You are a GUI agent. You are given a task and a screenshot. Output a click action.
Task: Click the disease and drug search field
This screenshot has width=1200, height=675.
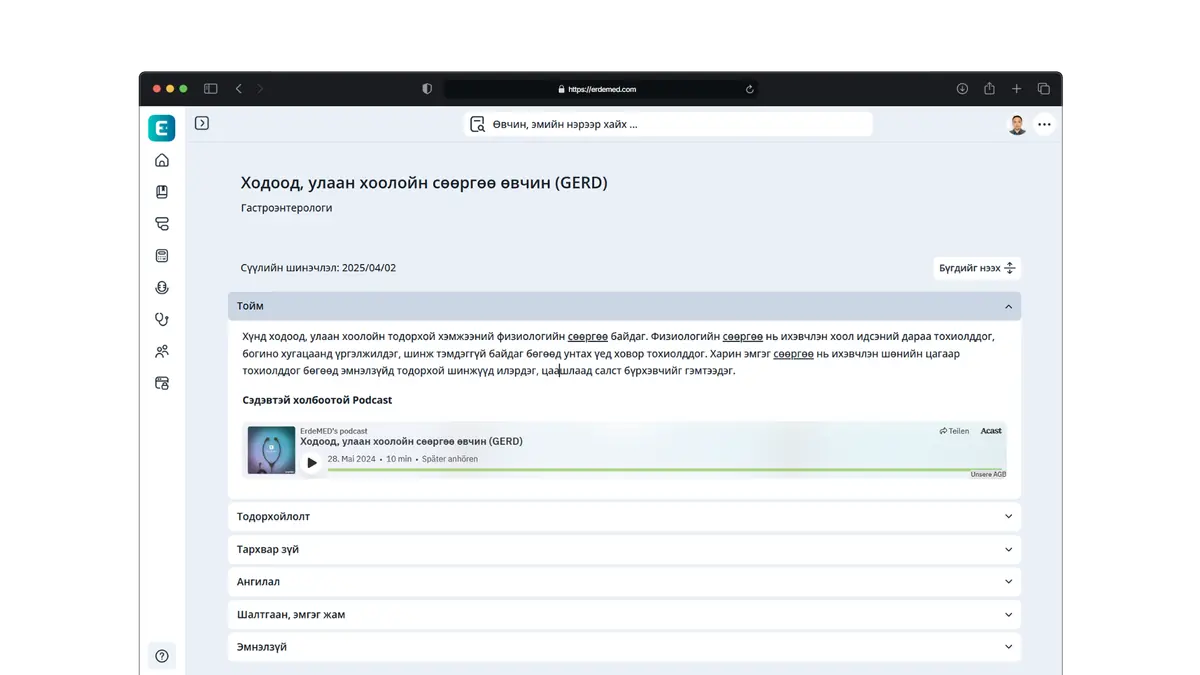[668, 124]
